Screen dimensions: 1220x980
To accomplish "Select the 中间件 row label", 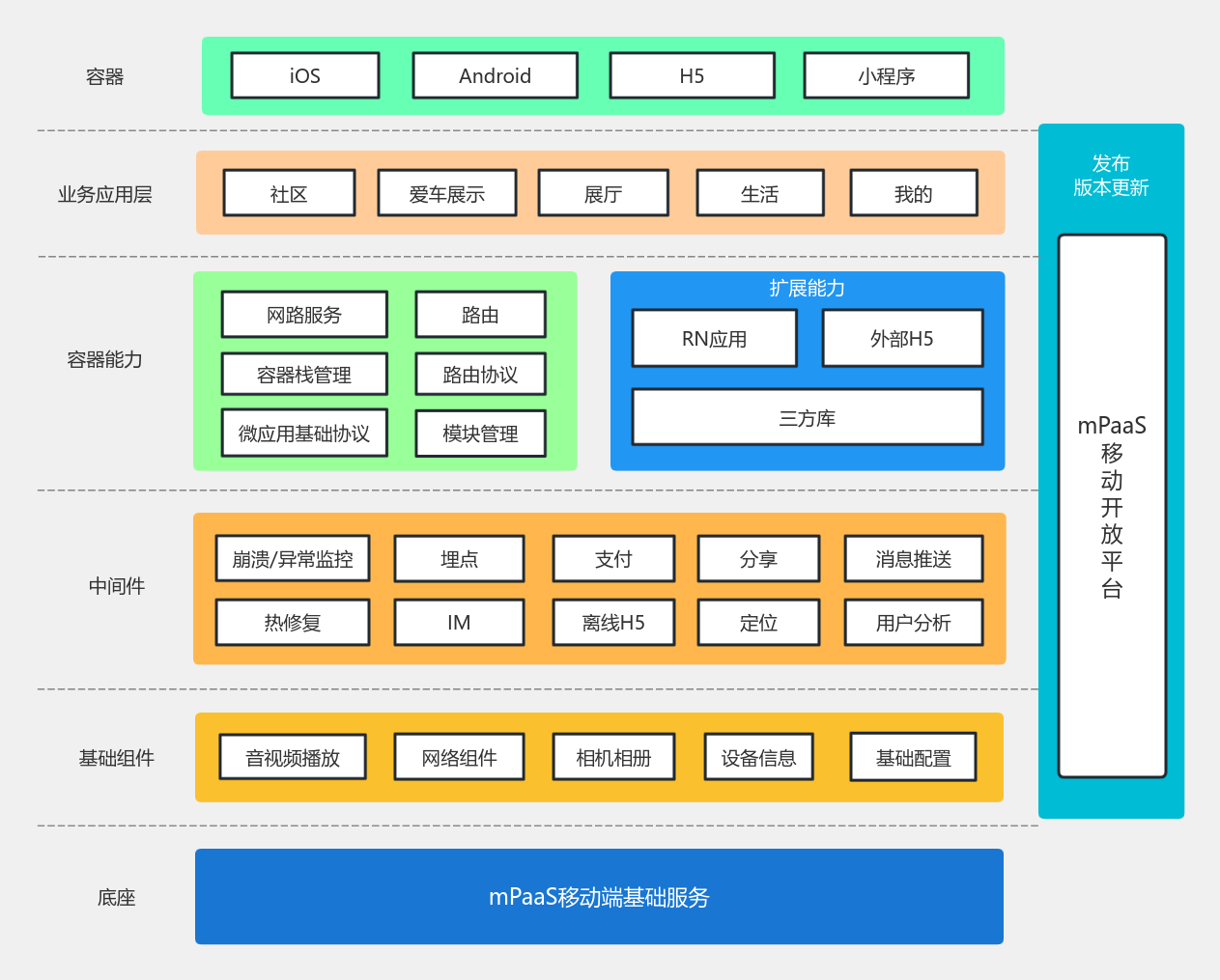I will pos(116,585).
